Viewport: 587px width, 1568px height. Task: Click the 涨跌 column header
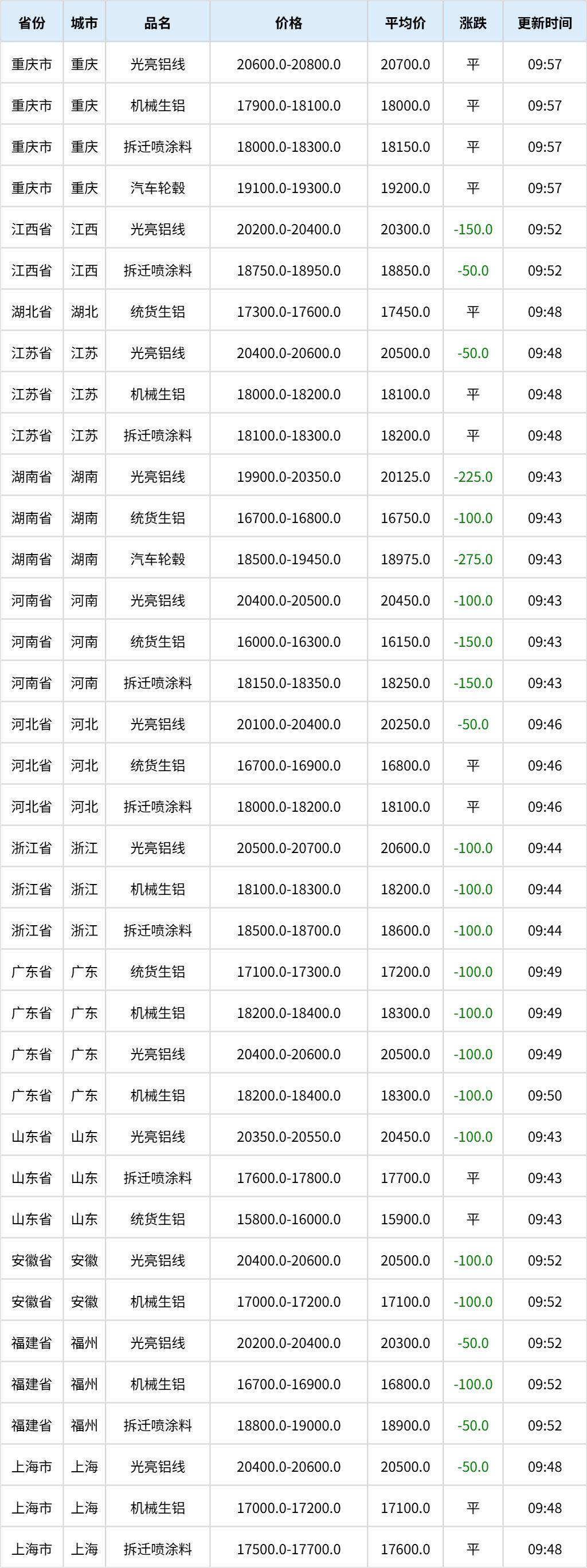473,23
